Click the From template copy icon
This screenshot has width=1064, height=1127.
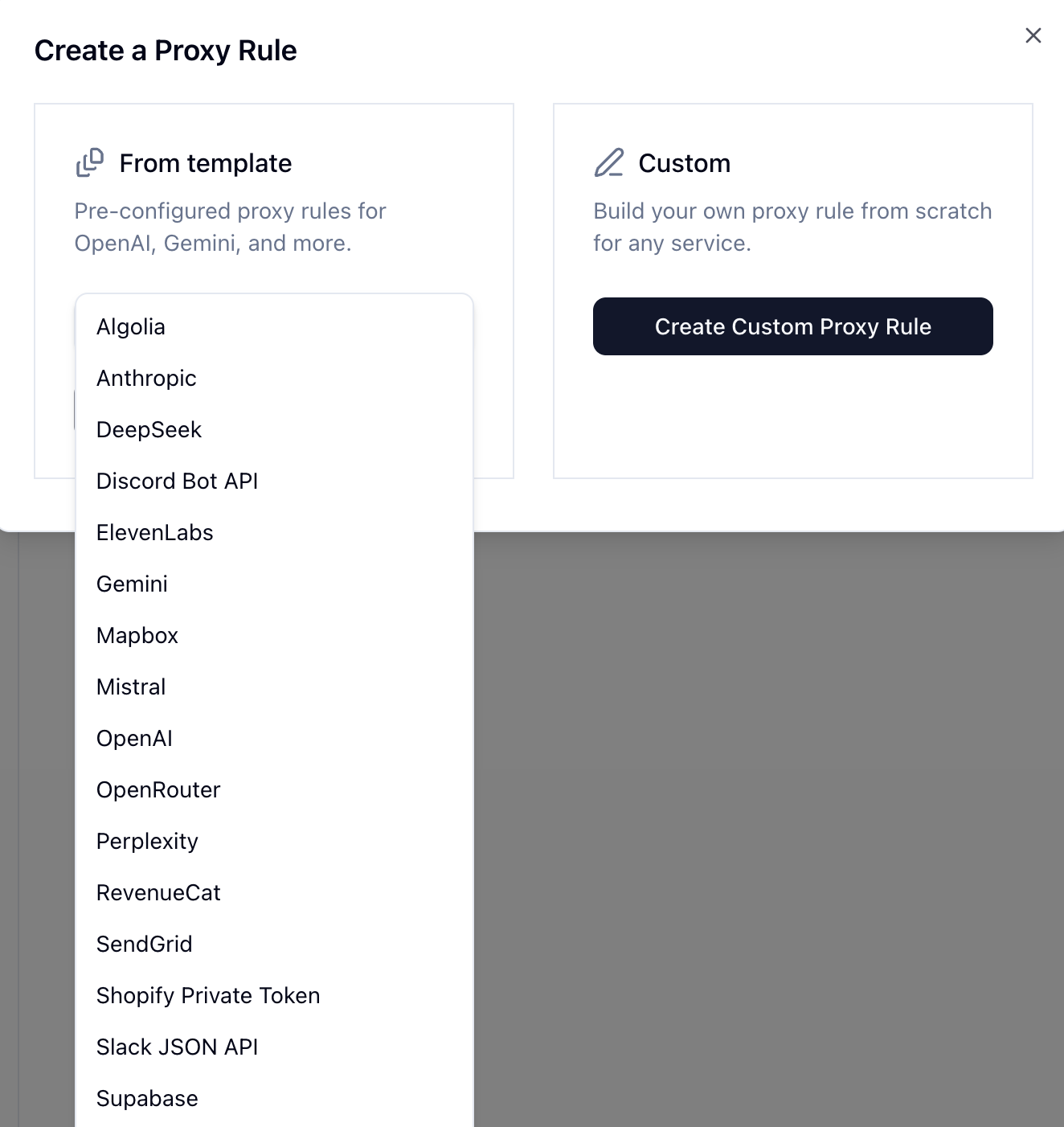[x=90, y=162]
